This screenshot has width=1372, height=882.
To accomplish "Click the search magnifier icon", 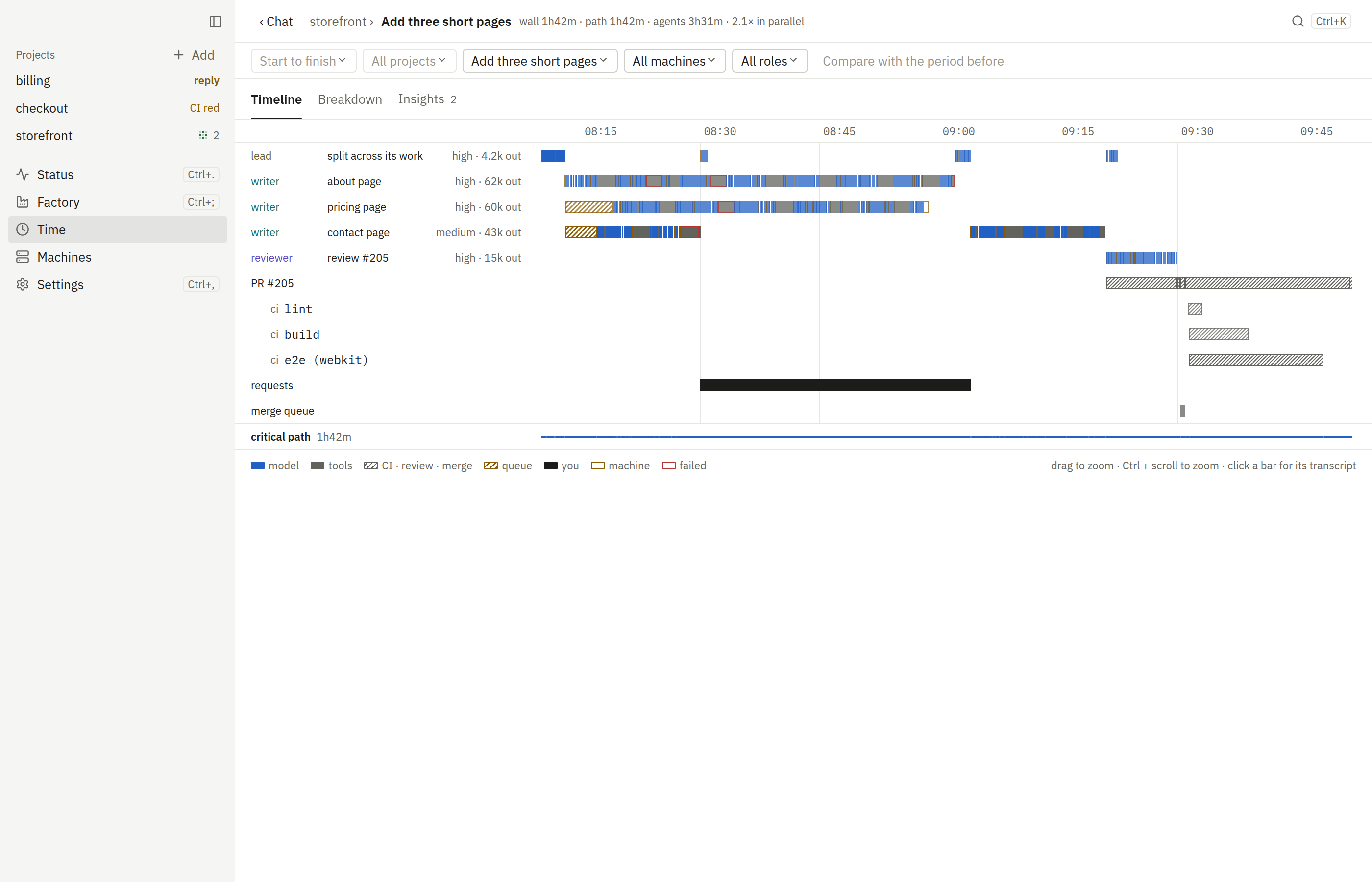I will pos(1298,21).
